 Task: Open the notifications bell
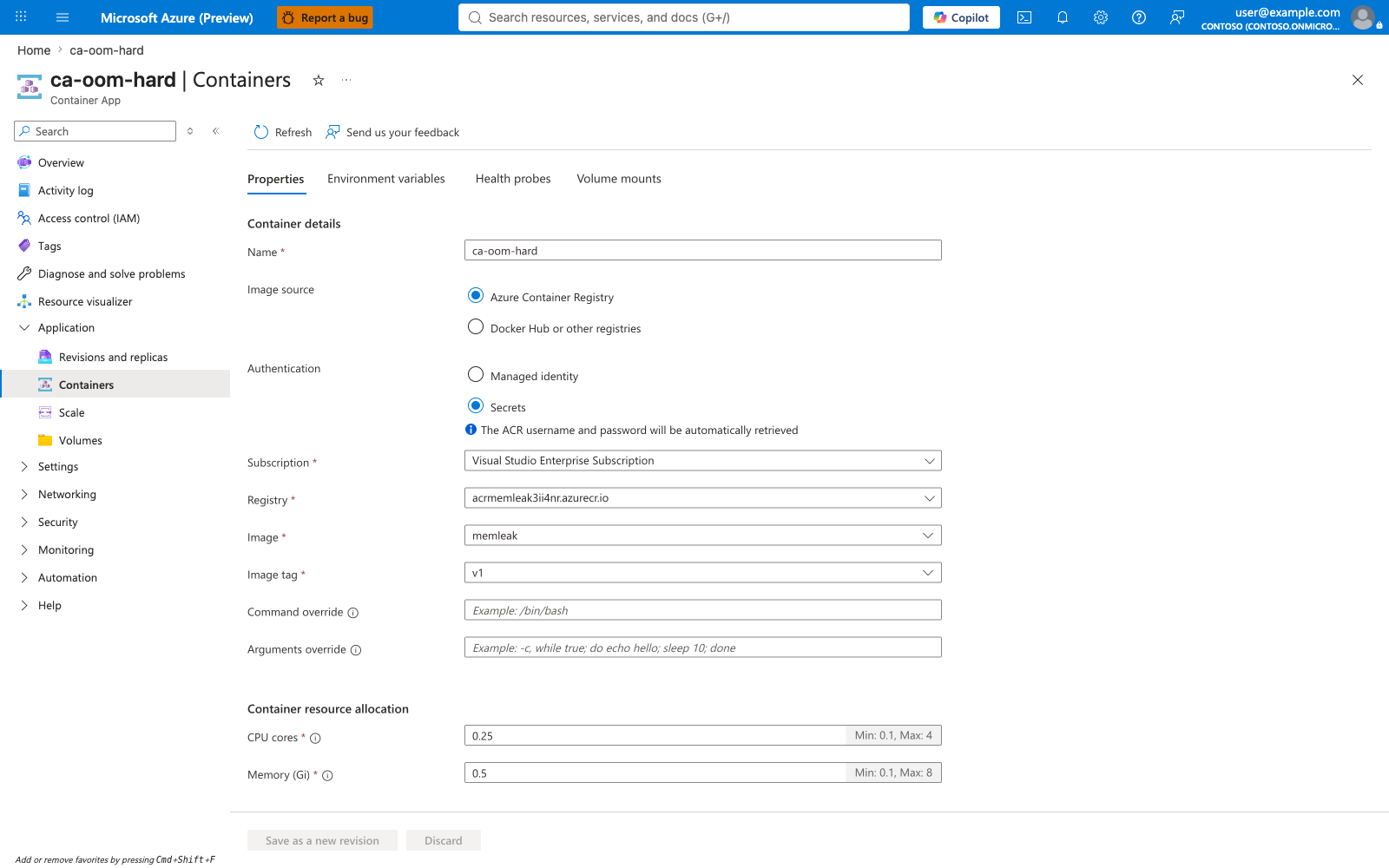pyautogui.click(x=1063, y=17)
